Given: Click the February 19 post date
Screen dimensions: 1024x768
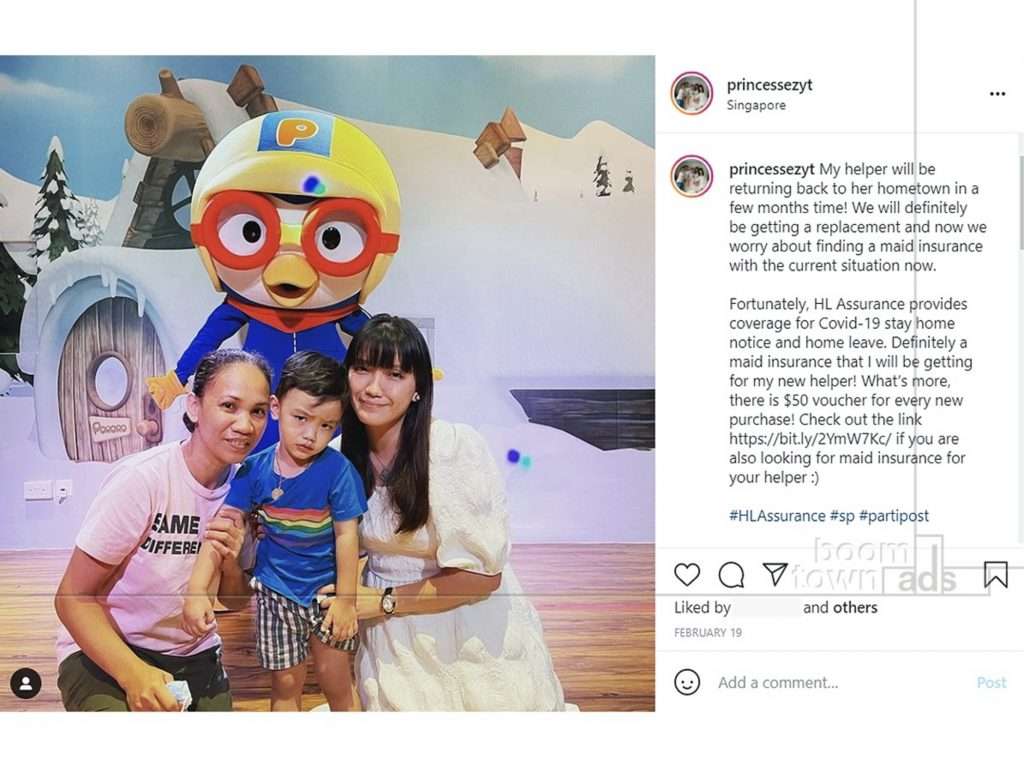Looking at the screenshot, I should 708,632.
